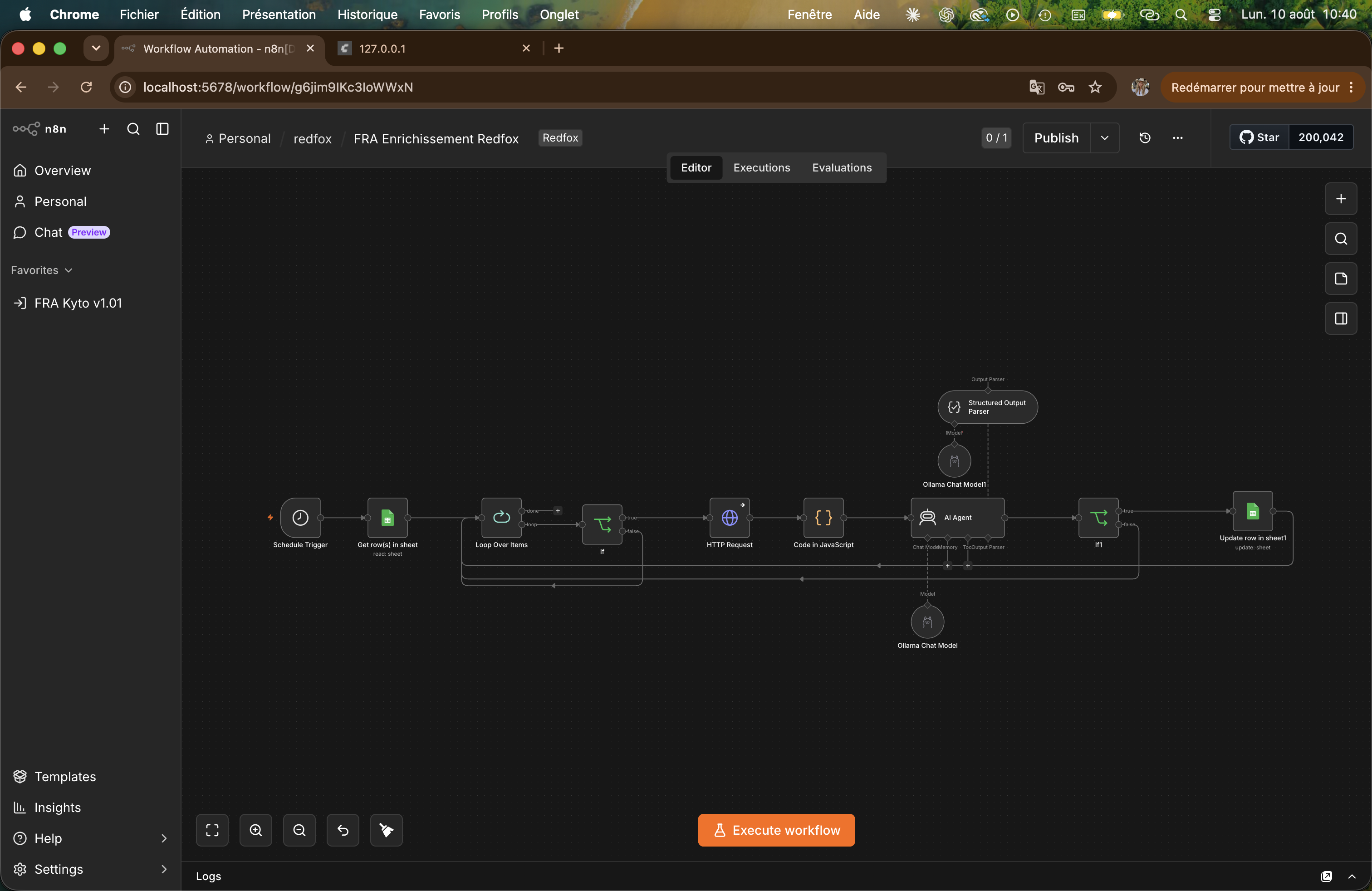Viewport: 1372px width, 891px height.
Task: Add a sticky note to the canvas
Action: pos(1341,279)
